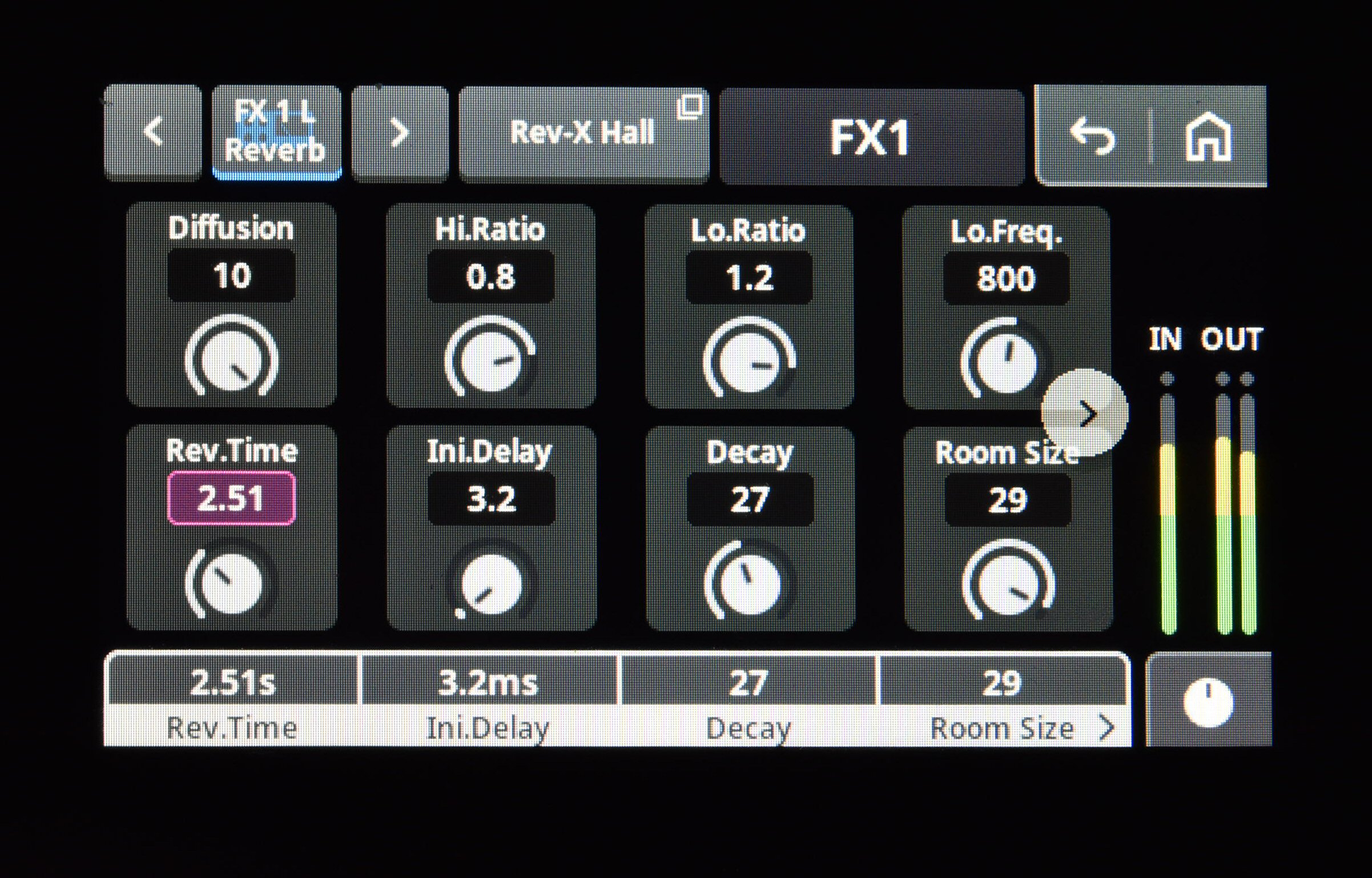Tap the home icon
Image resolution: width=1372 pixels, height=878 pixels.
(x=1208, y=137)
